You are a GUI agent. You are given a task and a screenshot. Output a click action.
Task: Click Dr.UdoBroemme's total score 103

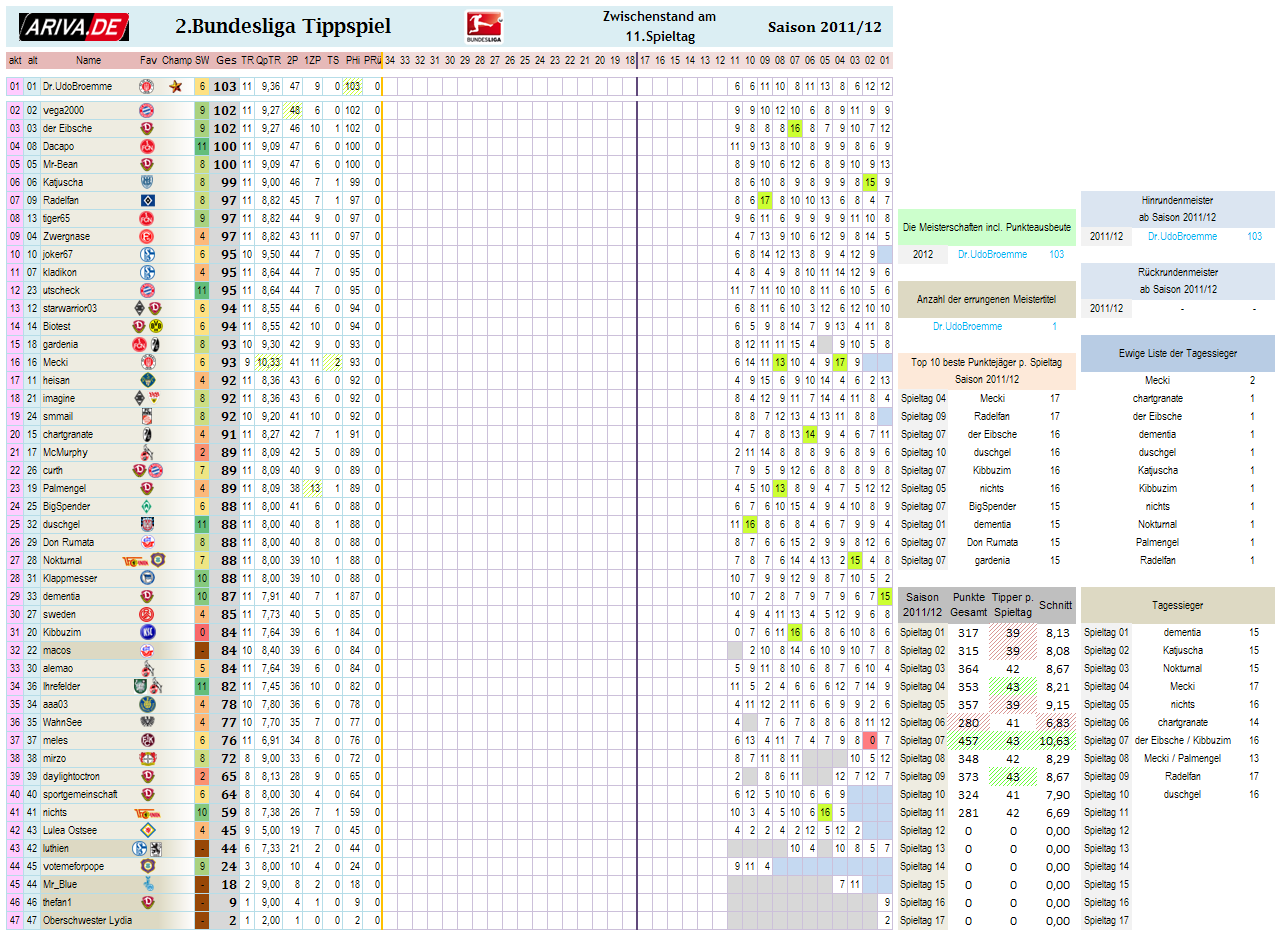226,87
